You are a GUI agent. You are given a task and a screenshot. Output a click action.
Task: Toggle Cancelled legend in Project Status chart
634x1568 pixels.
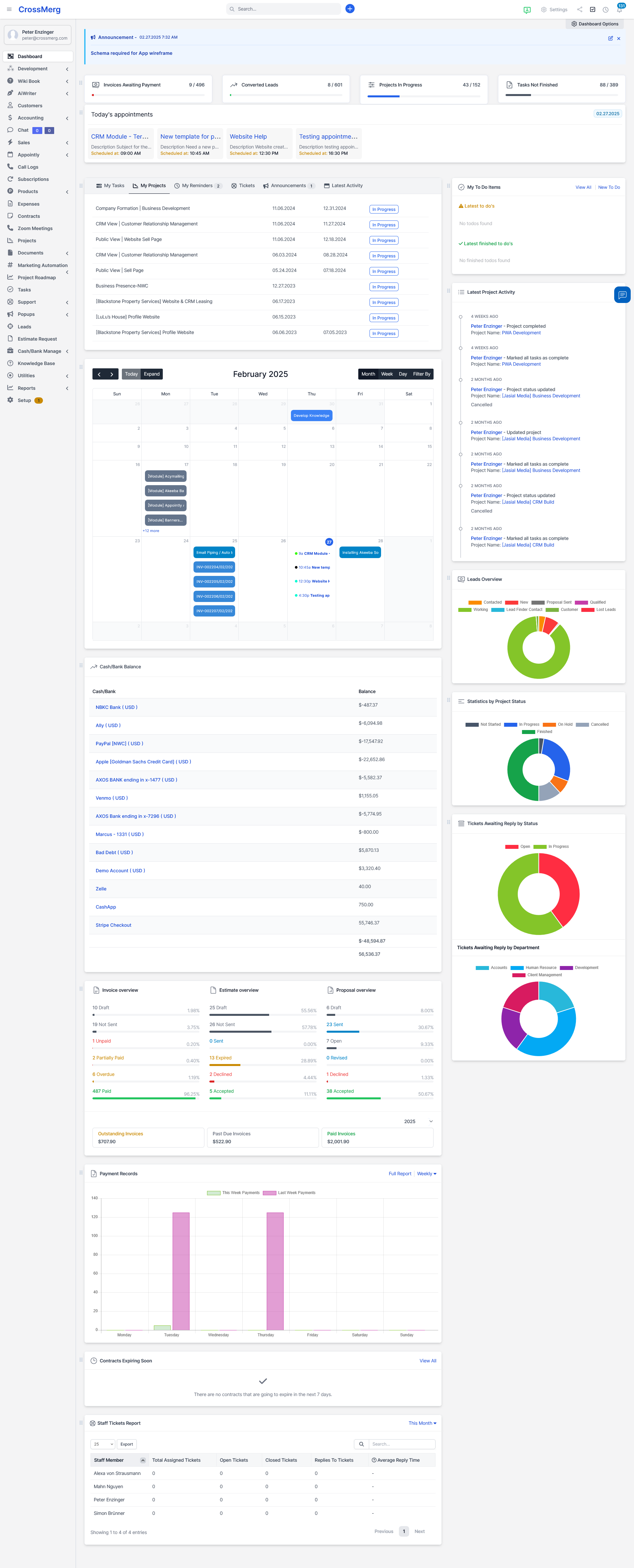pos(592,724)
